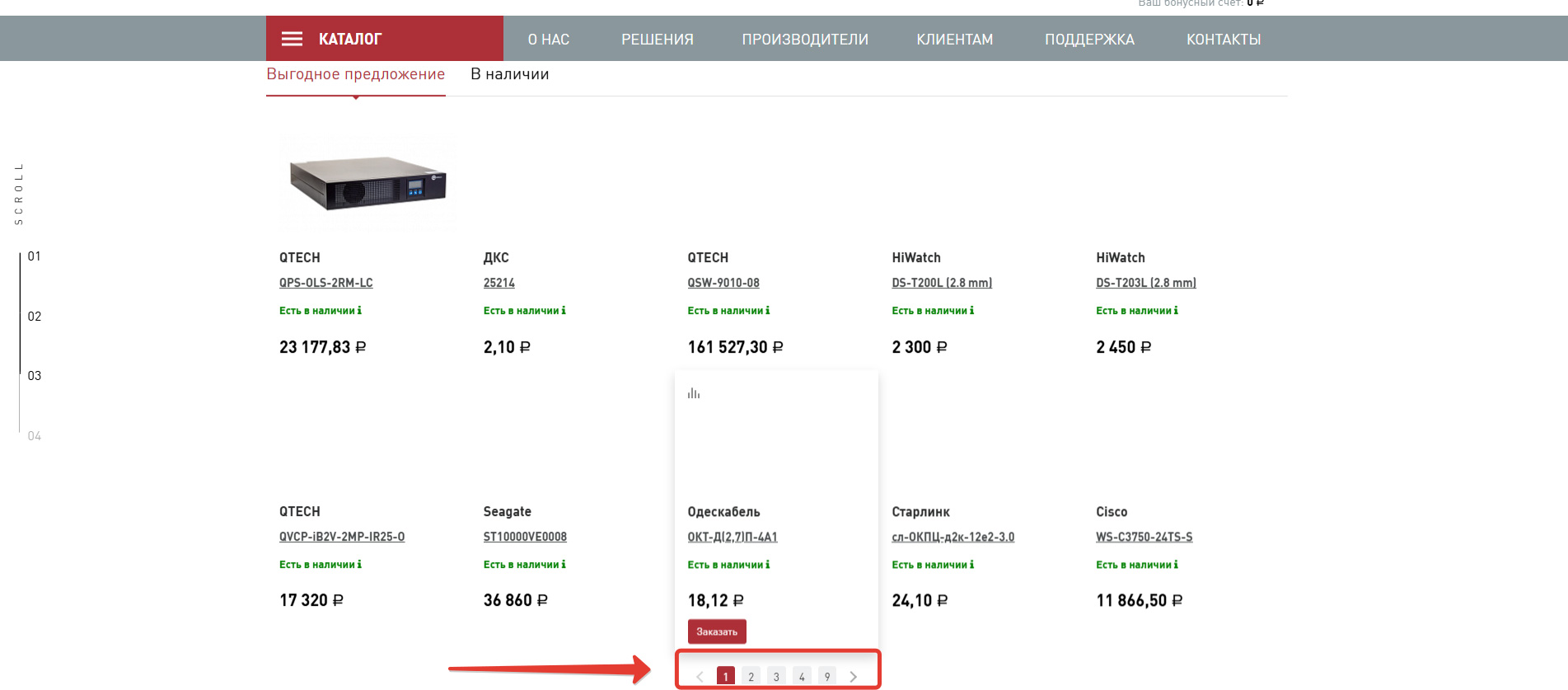Click current pagination page 1
1568x690 pixels.
pyautogui.click(x=725, y=676)
